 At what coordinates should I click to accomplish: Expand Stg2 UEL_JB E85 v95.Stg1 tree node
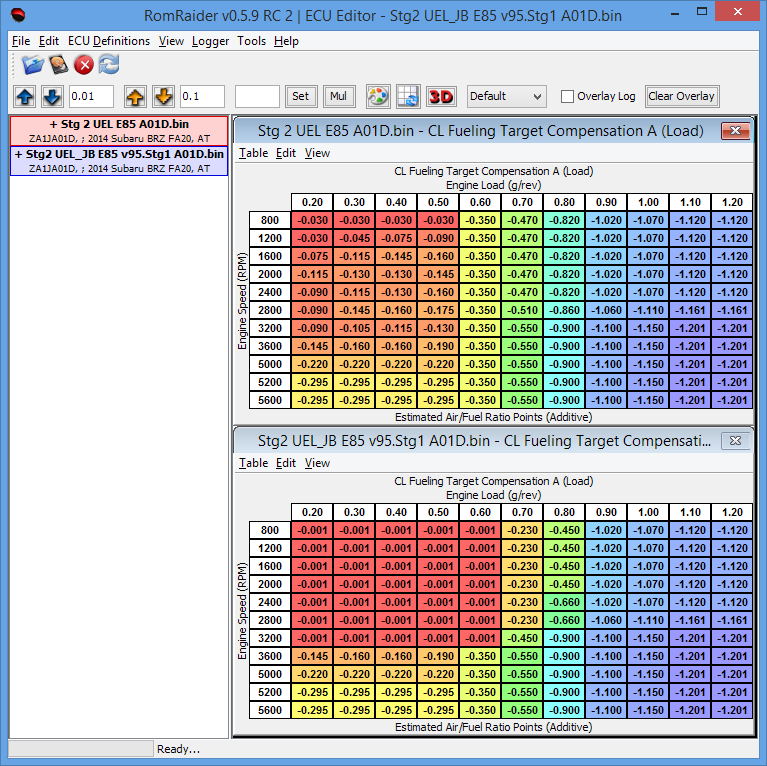pyautogui.click(x=19, y=155)
